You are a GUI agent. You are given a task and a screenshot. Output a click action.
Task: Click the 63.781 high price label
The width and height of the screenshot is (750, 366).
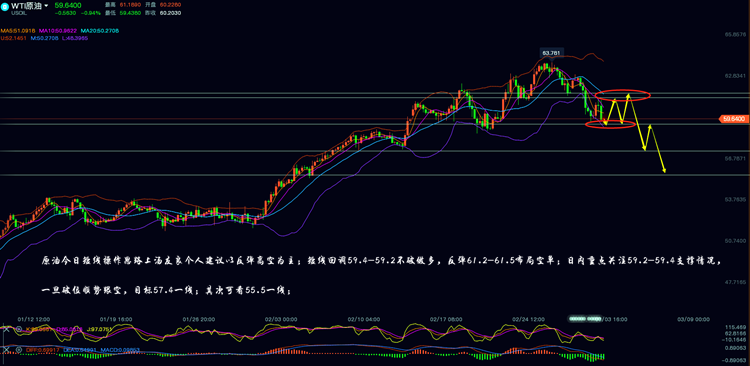552,53
